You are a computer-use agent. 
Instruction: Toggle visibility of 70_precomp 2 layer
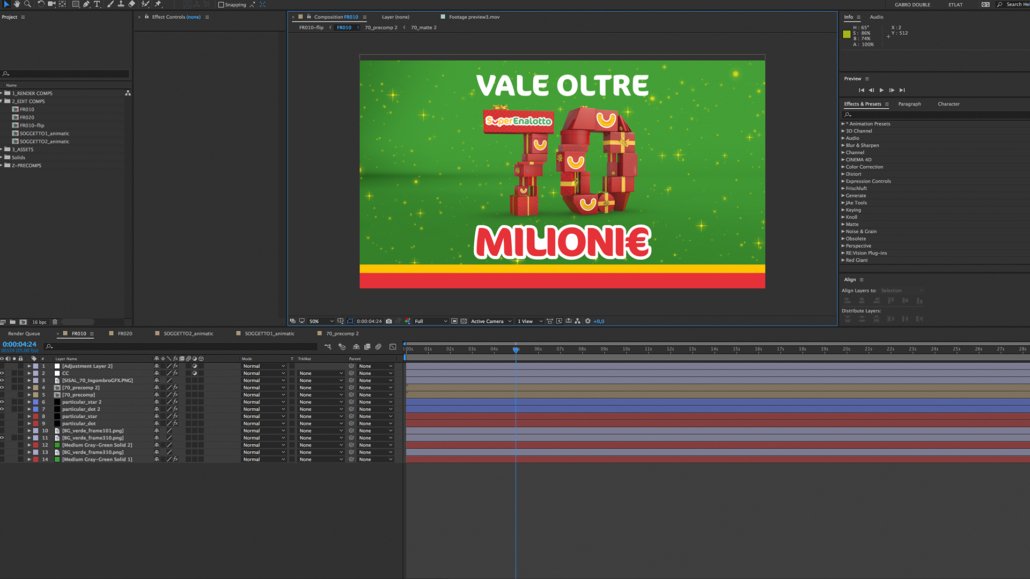pyautogui.click(x=2, y=388)
